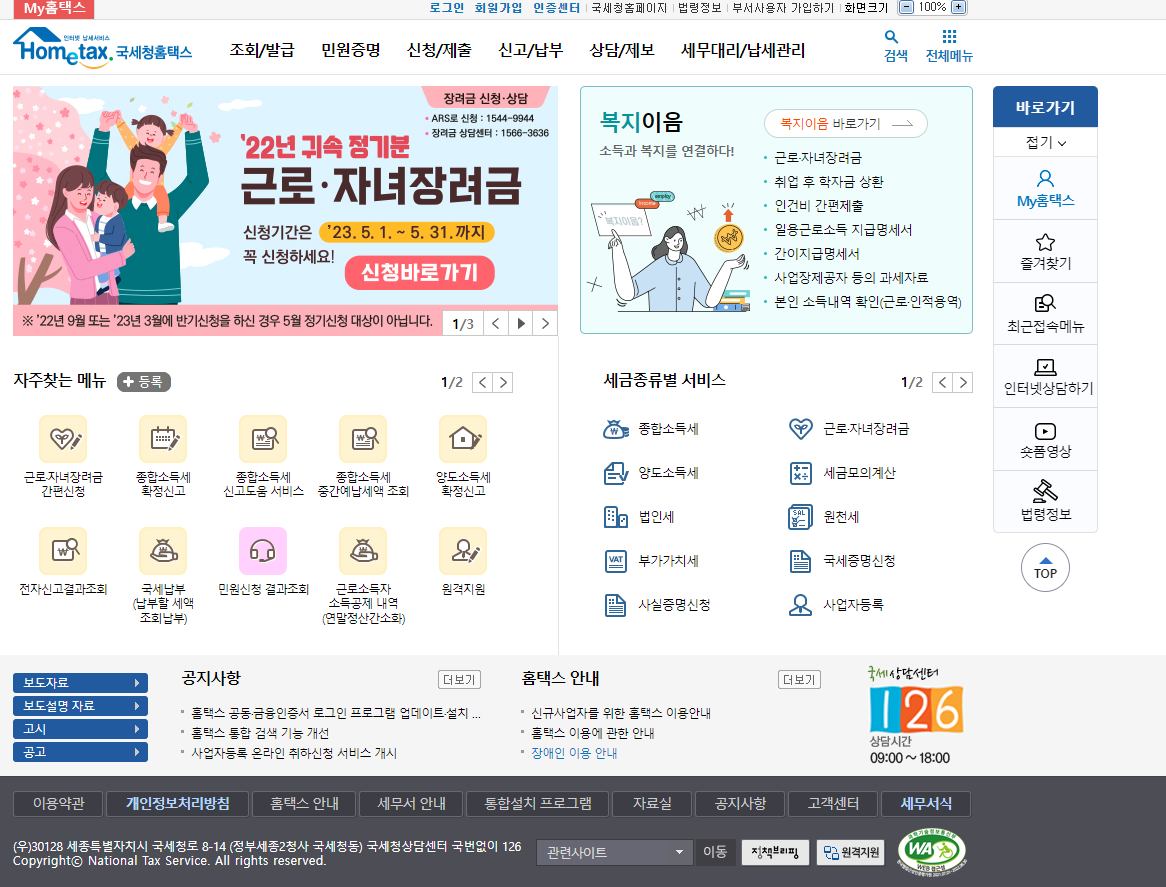Play the banner slideshow
The width and height of the screenshot is (1166, 887).
(x=521, y=323)
